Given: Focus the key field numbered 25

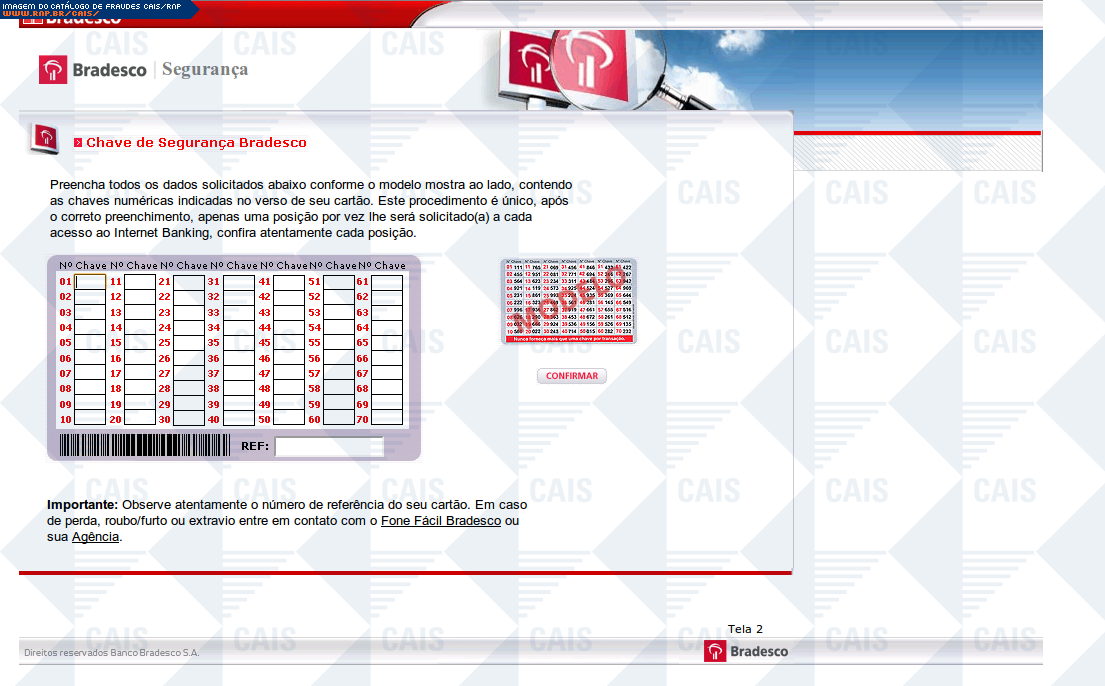Looking at the screenshot, I should (x=189, y=343).
